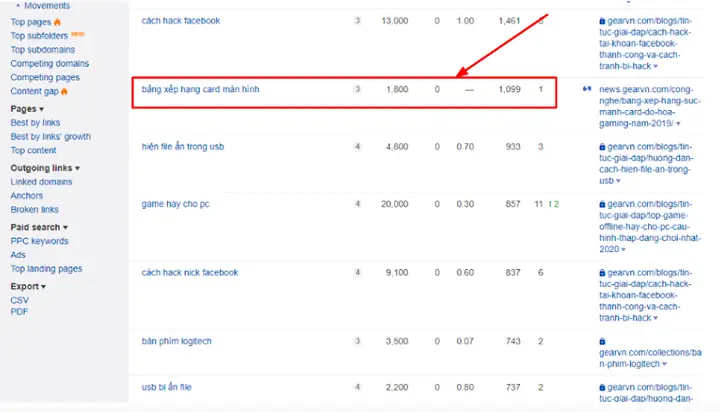Export data as CSV
Screen dimensions: 720x412
click(x=19, y=300)
